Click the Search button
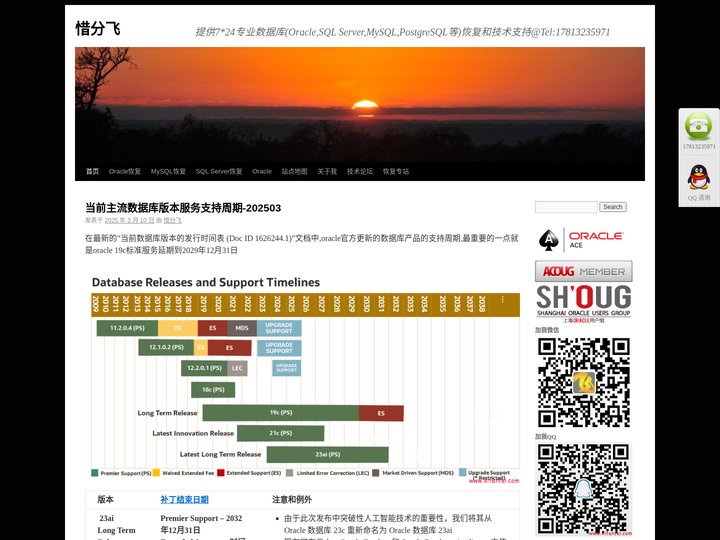The height and width of the screenshot is (540, 720). point(613,207)
